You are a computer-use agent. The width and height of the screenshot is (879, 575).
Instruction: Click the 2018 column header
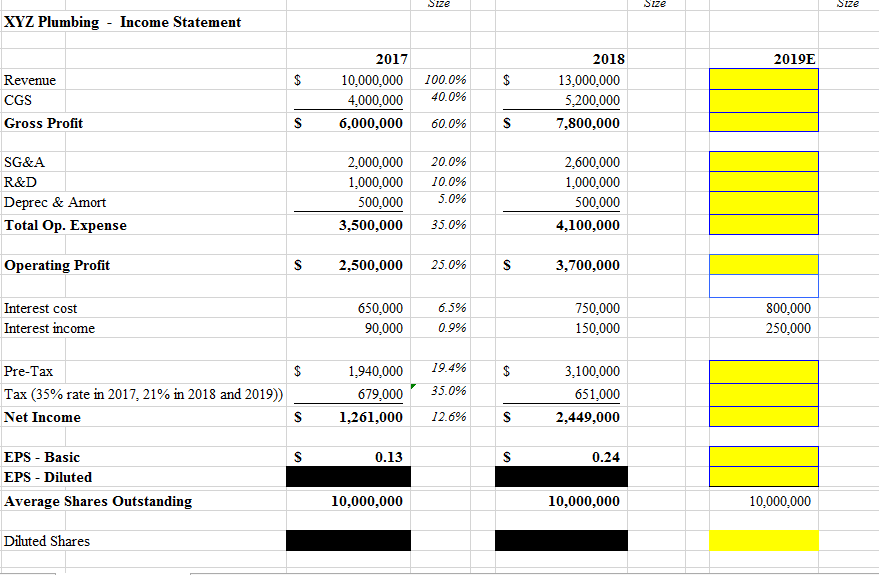(609, 59)
